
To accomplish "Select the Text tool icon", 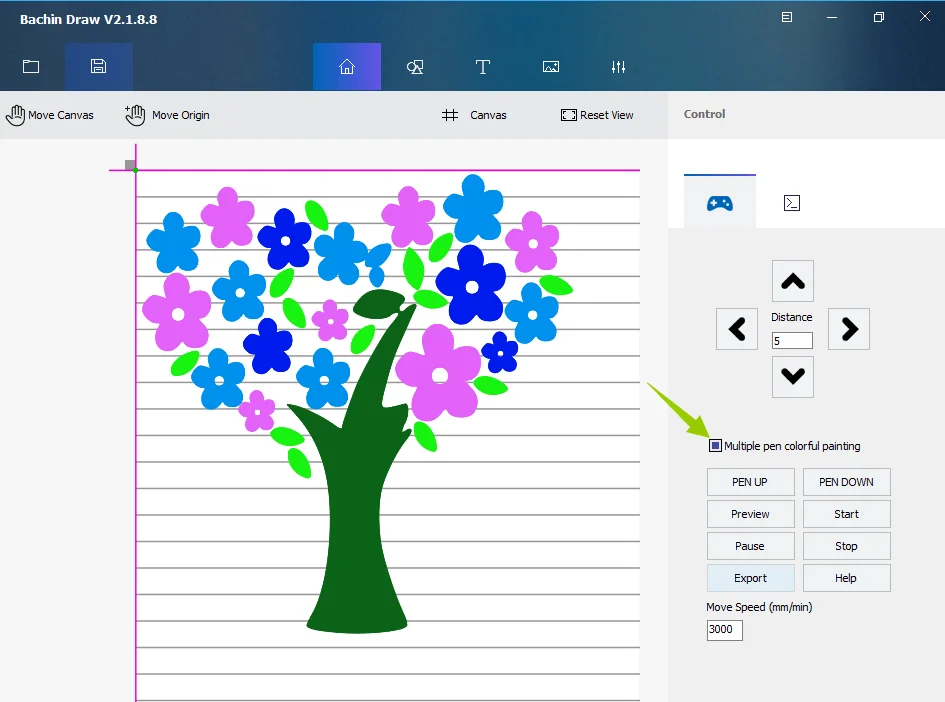I will [483, 67].
